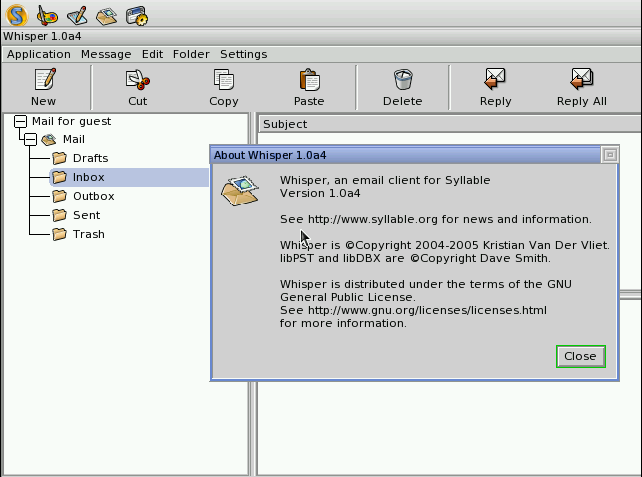Viewport: 642px width, 477px height.
Task: Click the Version 1.0a4 text
Action: [320, 193]
